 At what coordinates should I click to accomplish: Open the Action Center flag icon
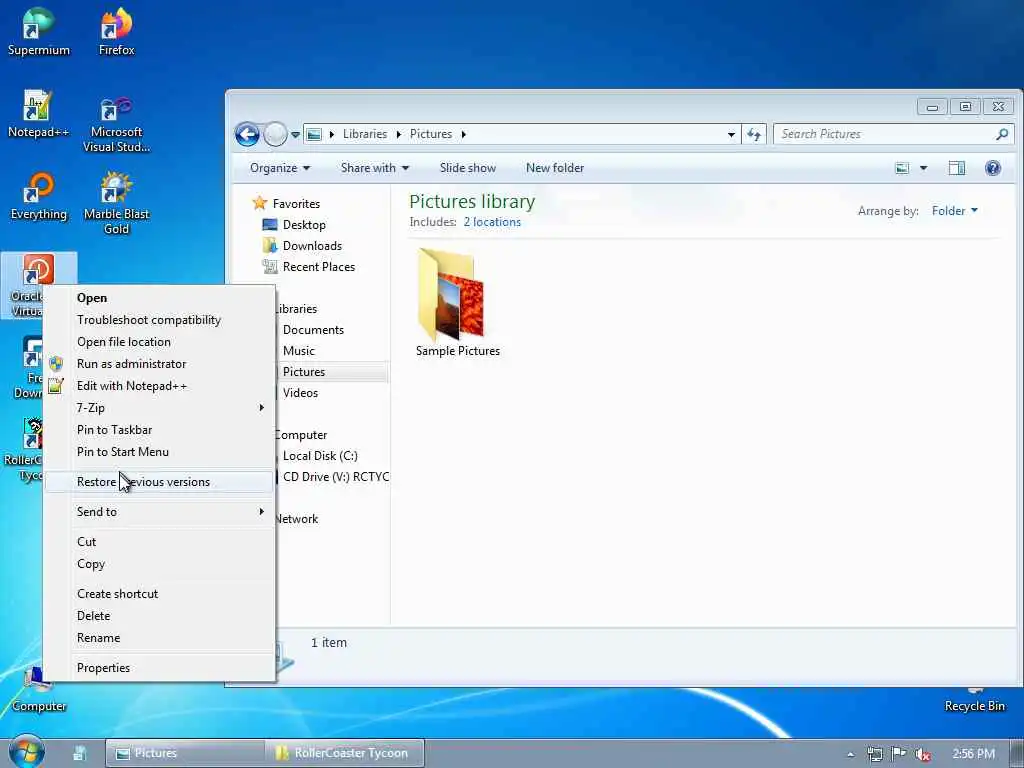click(899, 754)
